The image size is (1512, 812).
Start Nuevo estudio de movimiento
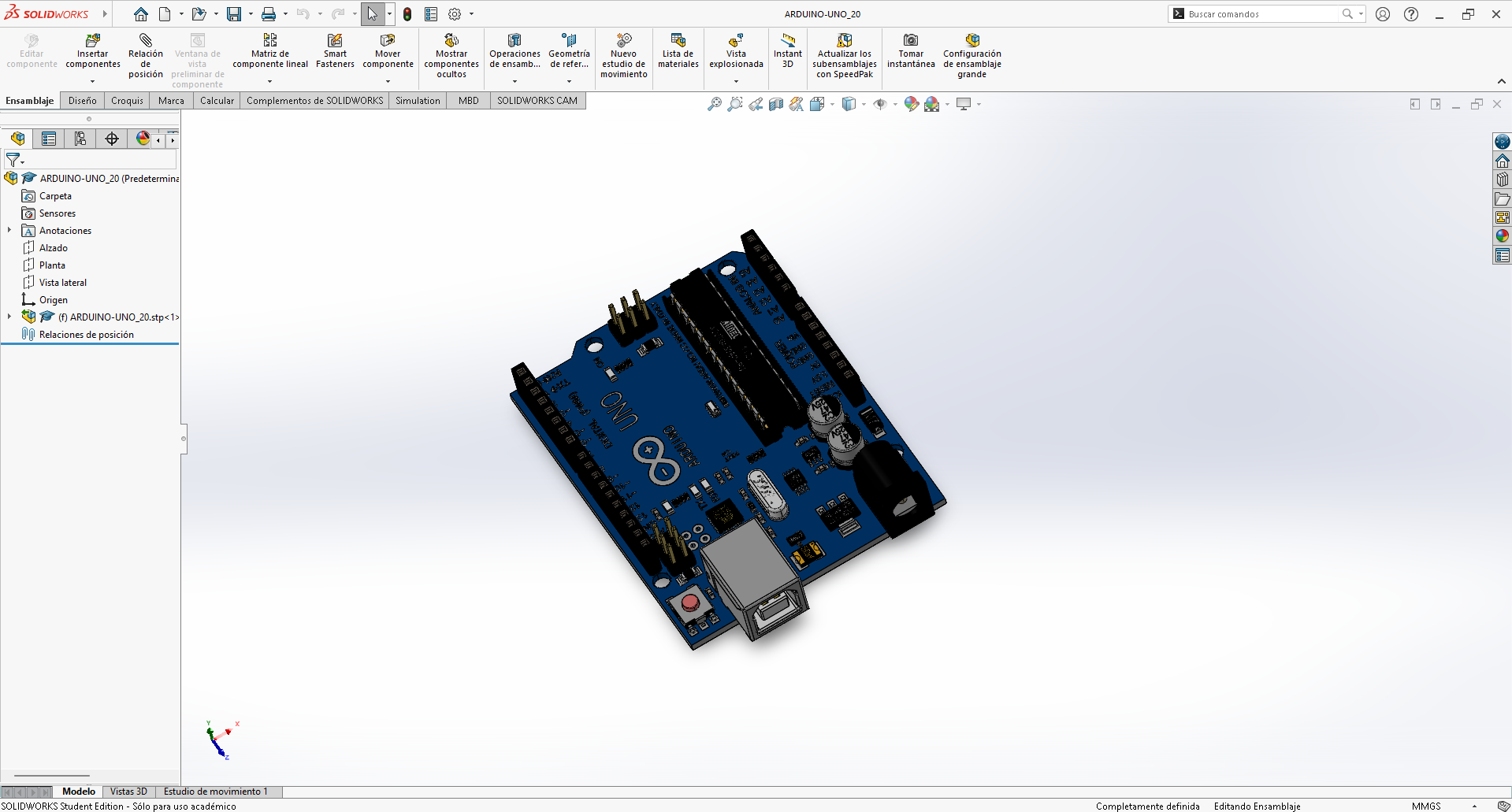[623, 56]
